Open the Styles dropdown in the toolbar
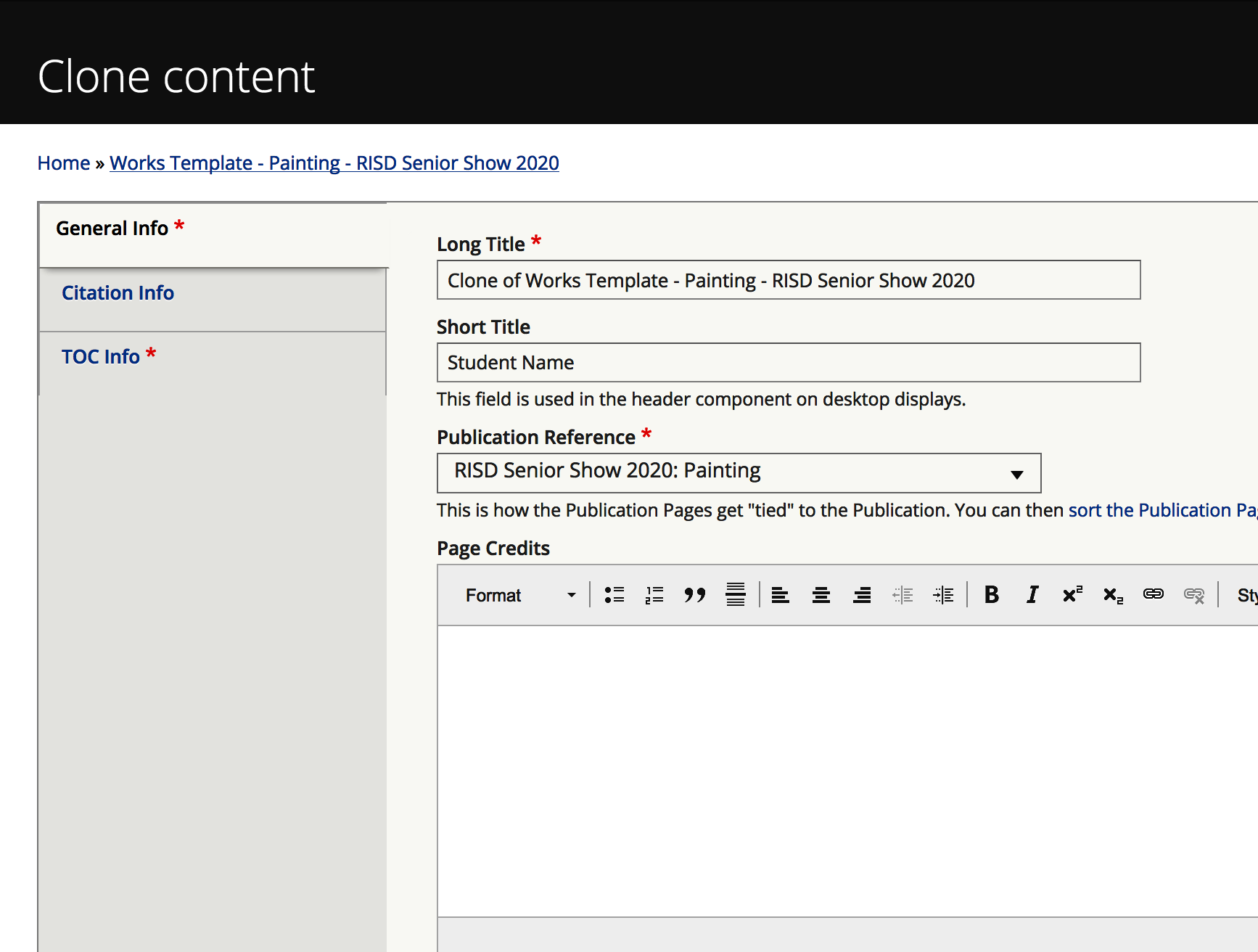The height and width of the screenshot is (952, 1258). (x=1246, y=595)
